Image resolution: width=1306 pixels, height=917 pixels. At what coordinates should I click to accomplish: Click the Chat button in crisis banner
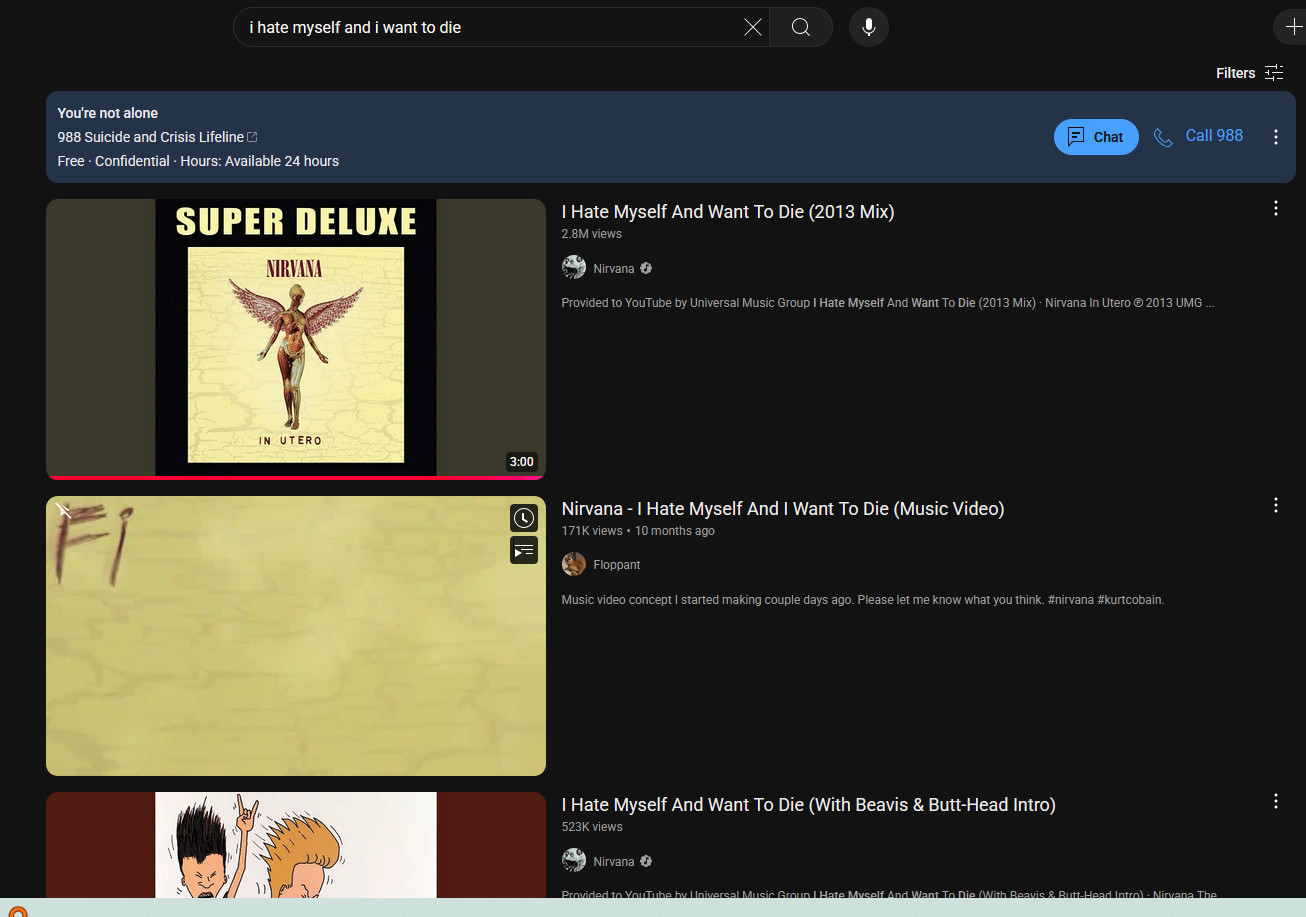tap(1096, 137)
